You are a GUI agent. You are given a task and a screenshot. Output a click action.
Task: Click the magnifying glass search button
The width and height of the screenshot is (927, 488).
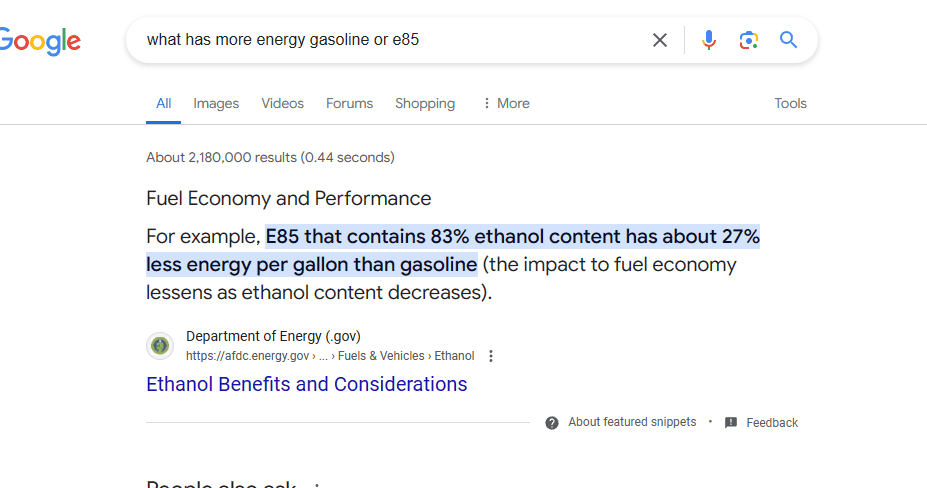pos(788,40)
